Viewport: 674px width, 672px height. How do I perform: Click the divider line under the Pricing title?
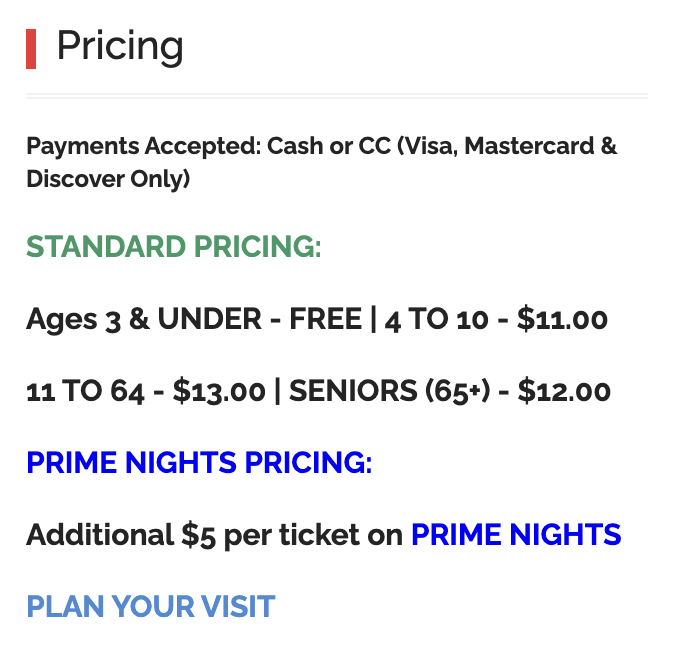click(337, 96)
